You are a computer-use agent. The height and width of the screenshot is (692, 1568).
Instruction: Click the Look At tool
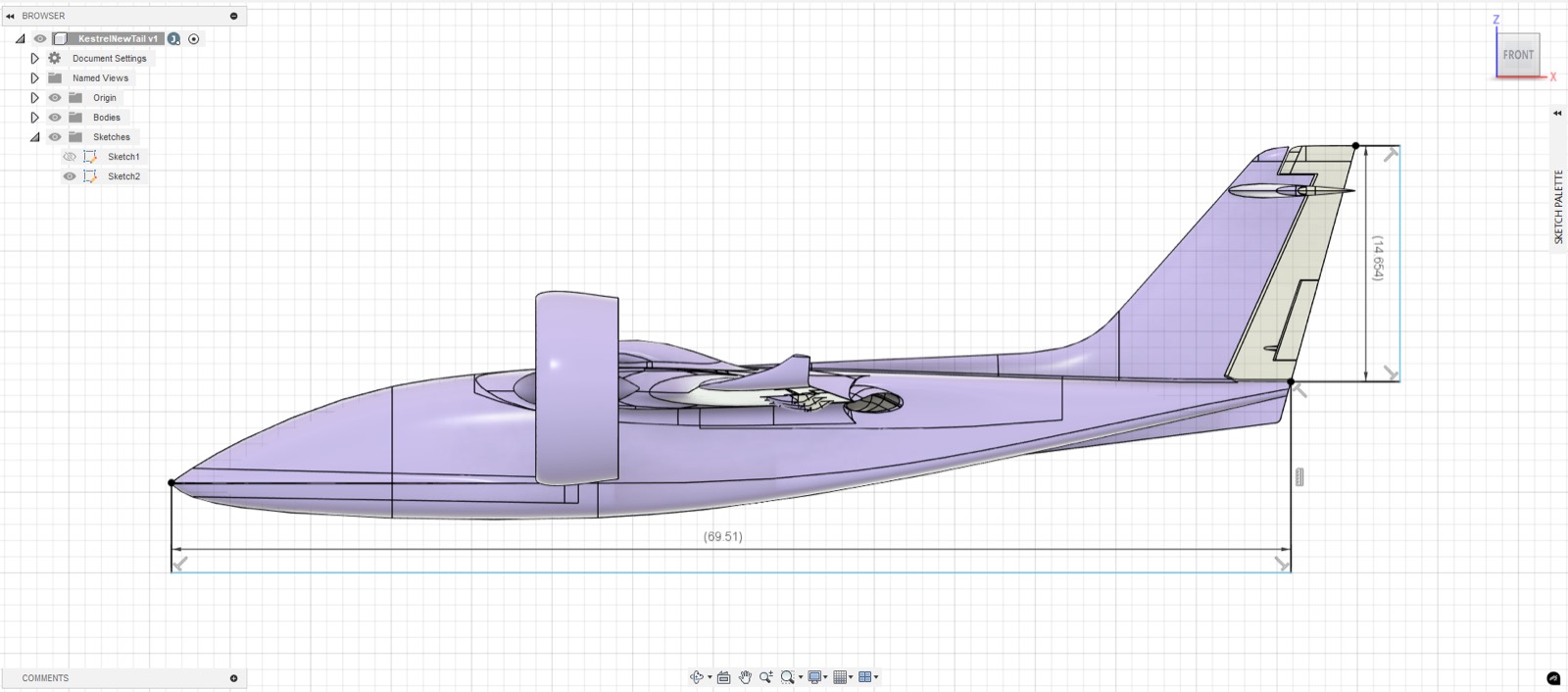pos(724,677)
